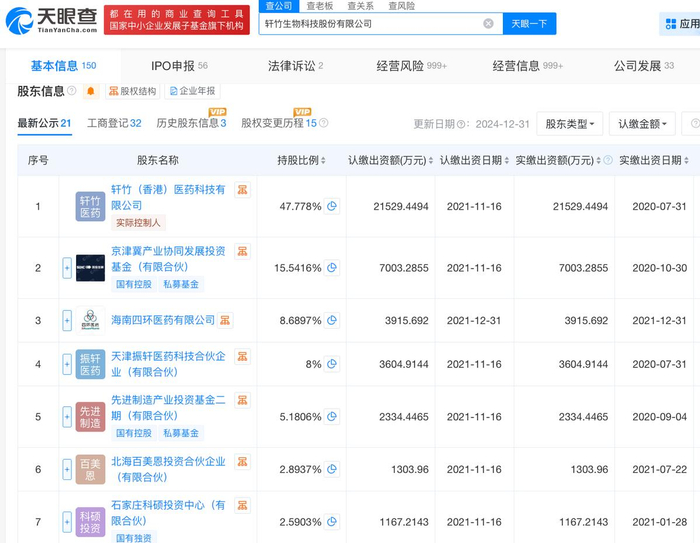This screenshot has height=543, width=700.
Task: Open equity chart icon for 海南四环医药有限公司
Action: (226, 320)
